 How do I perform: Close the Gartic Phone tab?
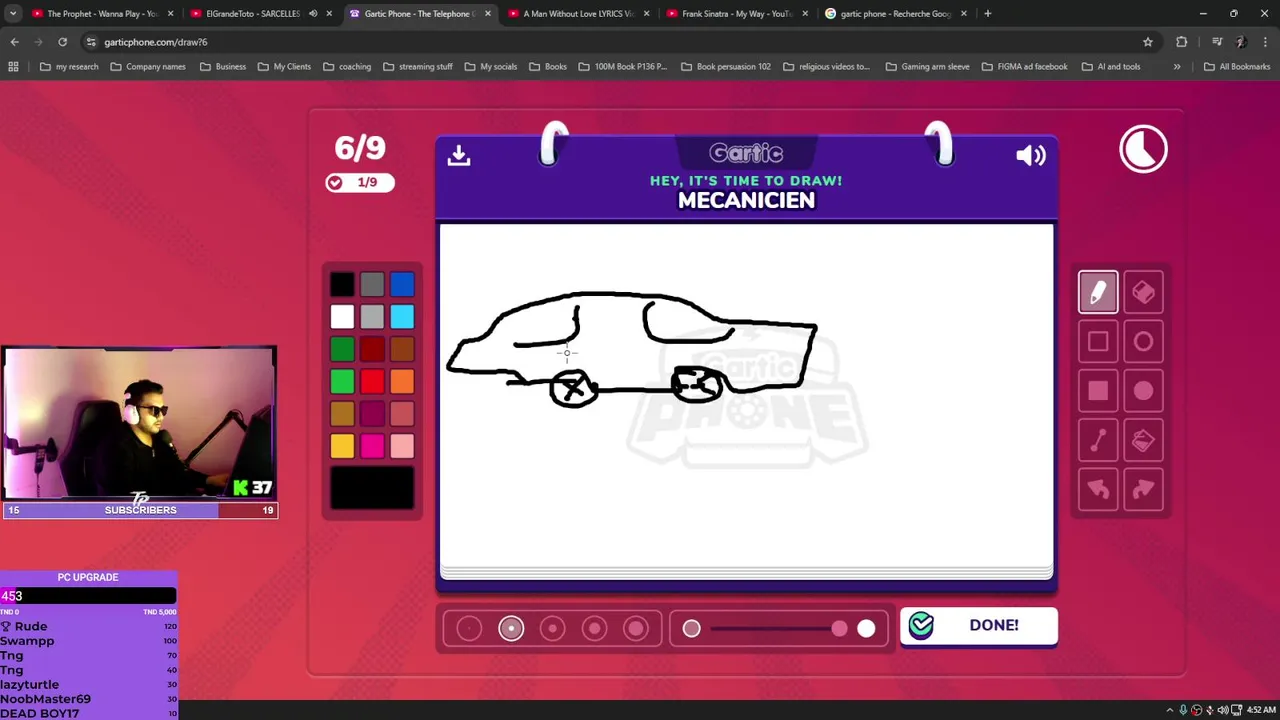[x=487, y=14]
